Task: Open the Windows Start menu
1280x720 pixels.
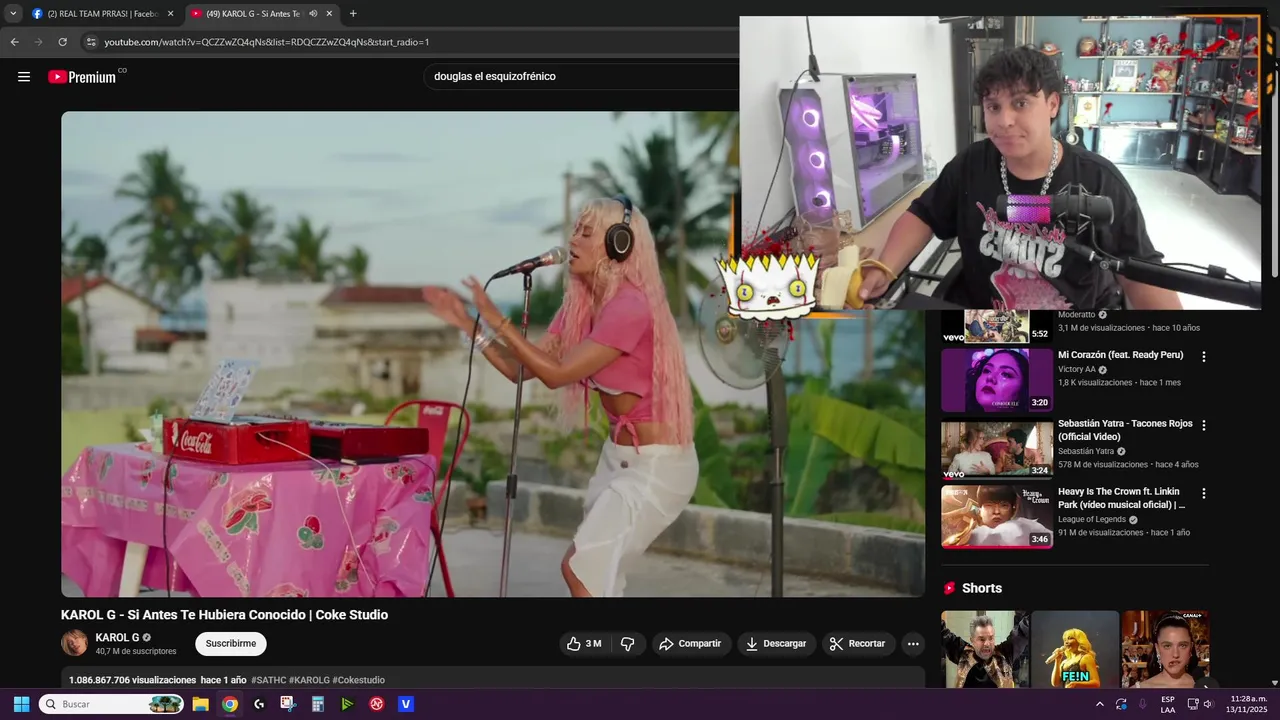Action: coord(21,704)
